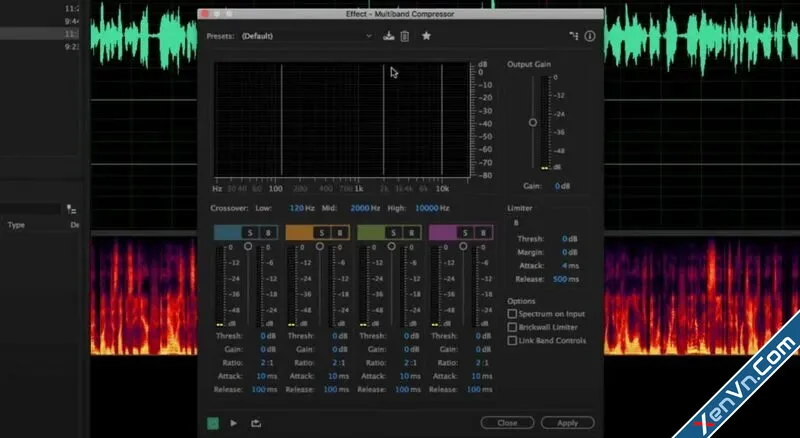The width and height of the screenshot is (800, 438).
Task: Solo the blue low band
Action: (x=250, y=233)
